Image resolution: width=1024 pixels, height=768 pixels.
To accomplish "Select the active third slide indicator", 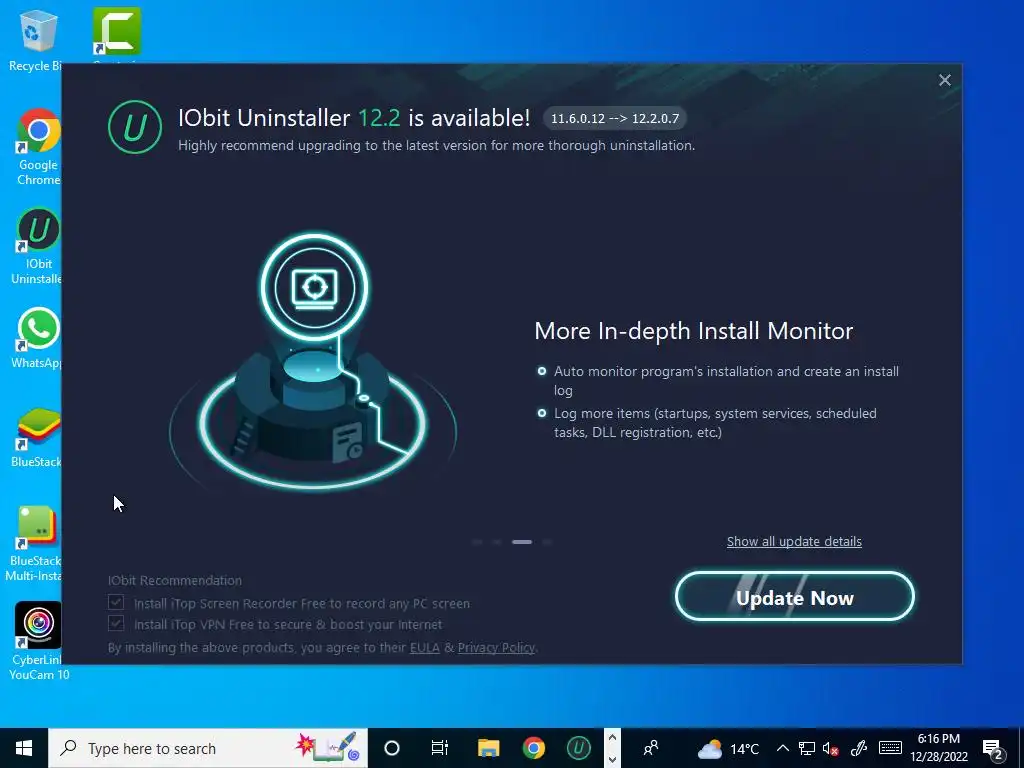I will click(x=522, y=542).
